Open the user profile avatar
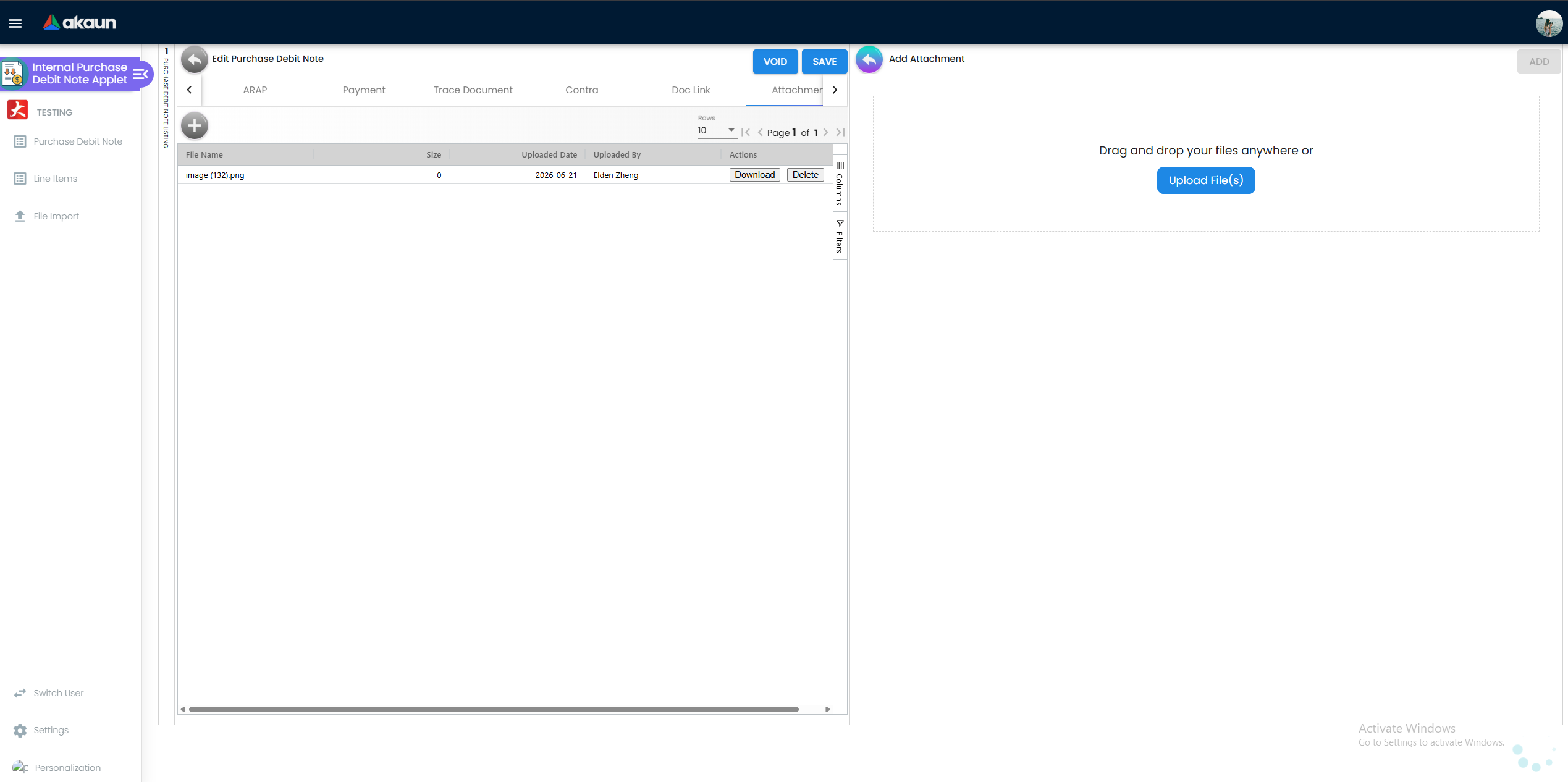 click(x=1549, y=23)
